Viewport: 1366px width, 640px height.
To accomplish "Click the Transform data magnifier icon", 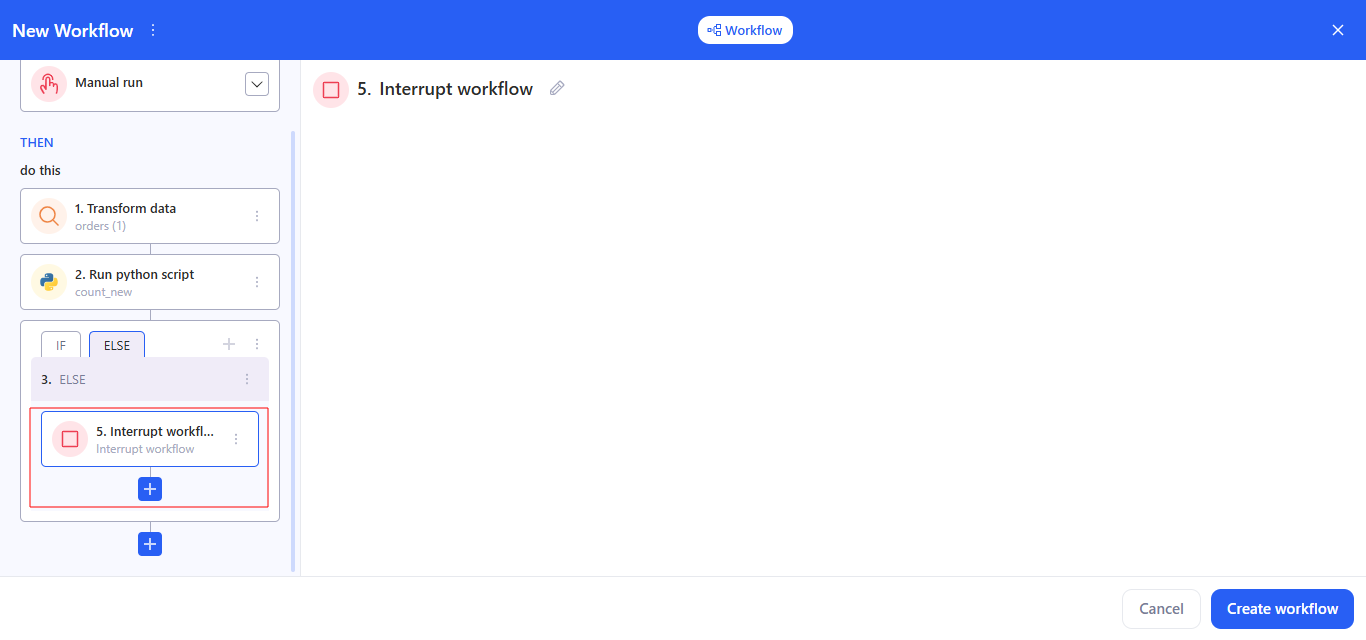I will point(48,215).
